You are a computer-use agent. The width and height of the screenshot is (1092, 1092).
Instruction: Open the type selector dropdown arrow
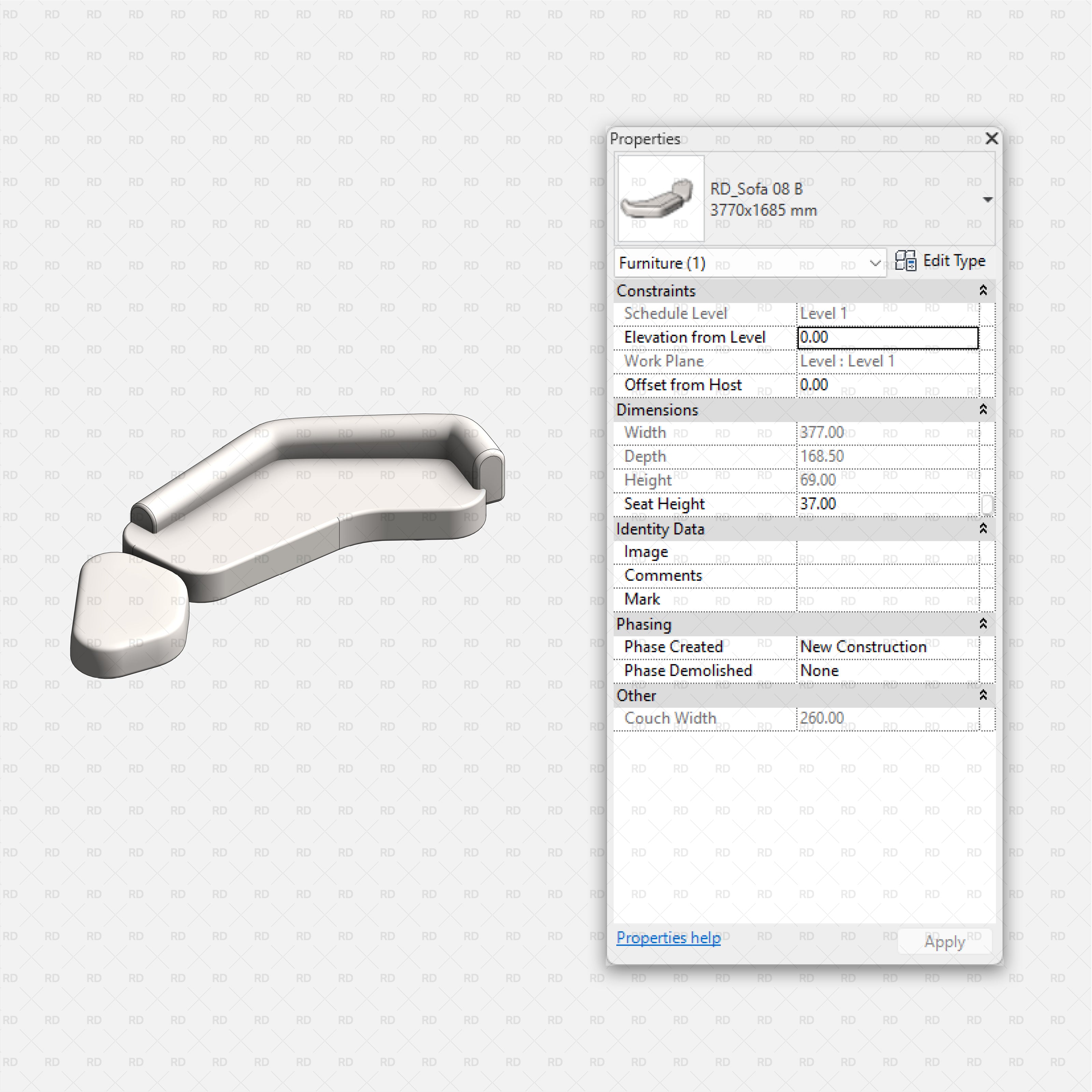(988, 200)
